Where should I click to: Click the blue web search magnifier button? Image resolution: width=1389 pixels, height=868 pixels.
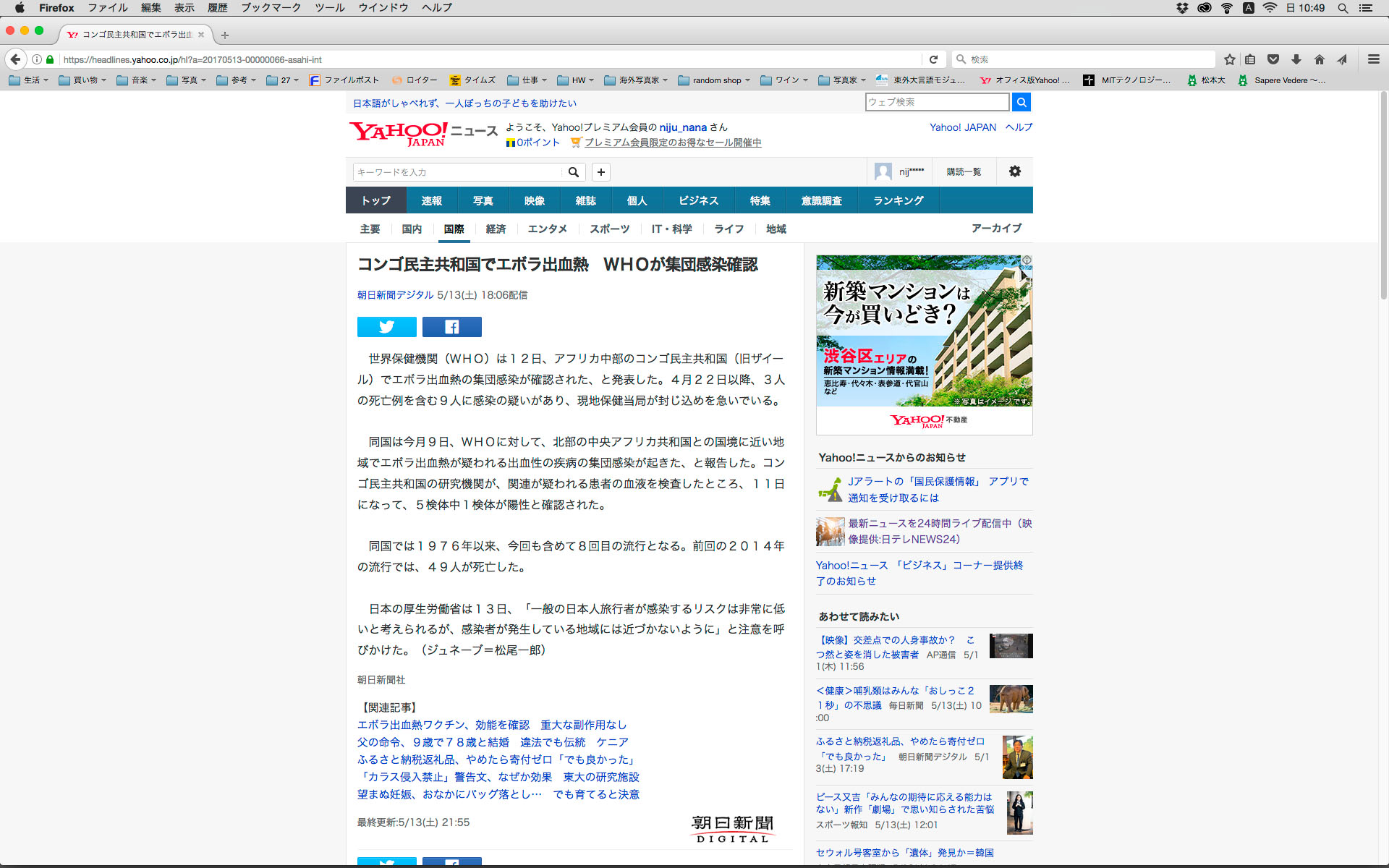click(x=1021, y=102)
